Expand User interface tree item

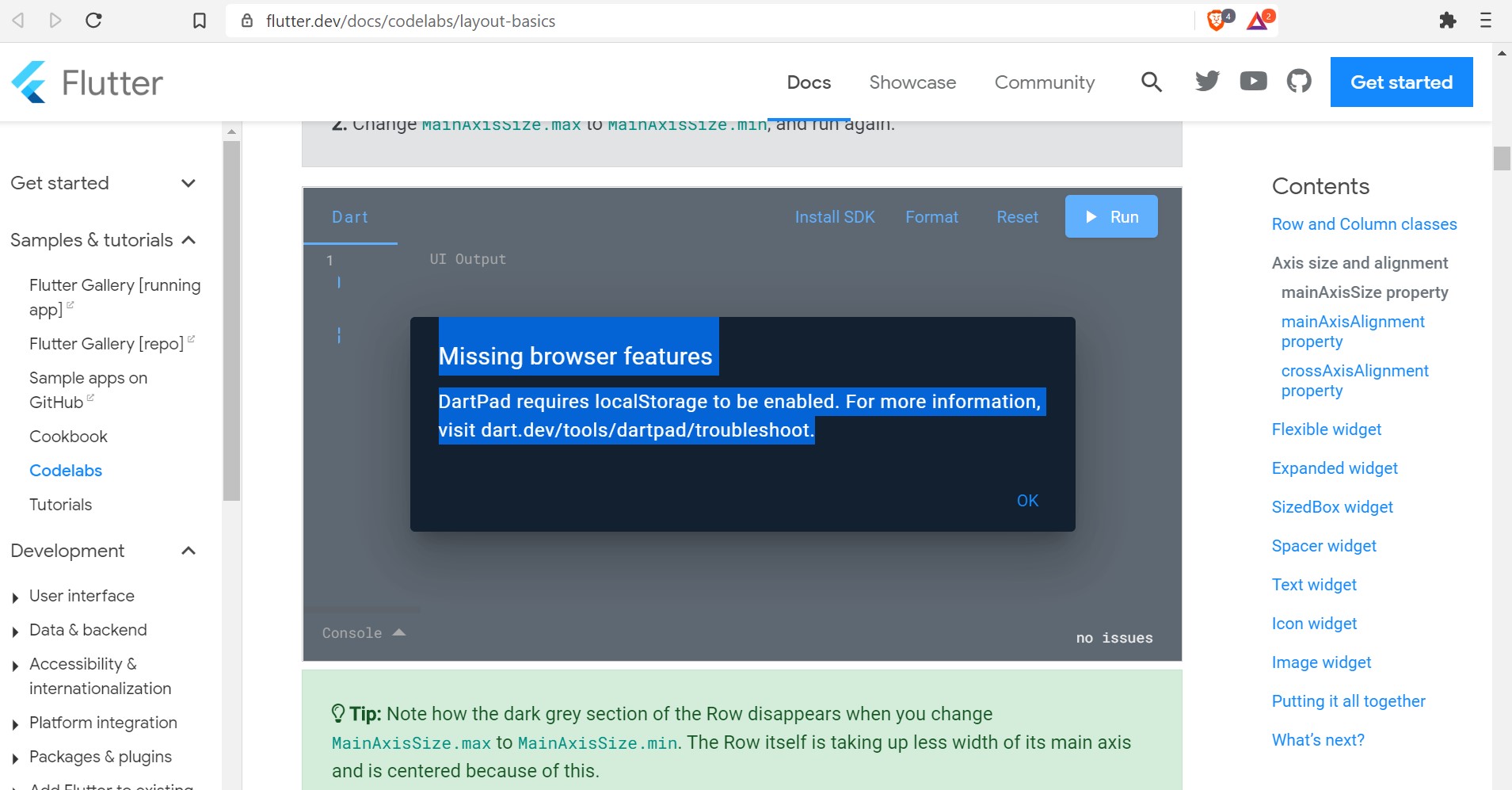click(x=15, y=597)
